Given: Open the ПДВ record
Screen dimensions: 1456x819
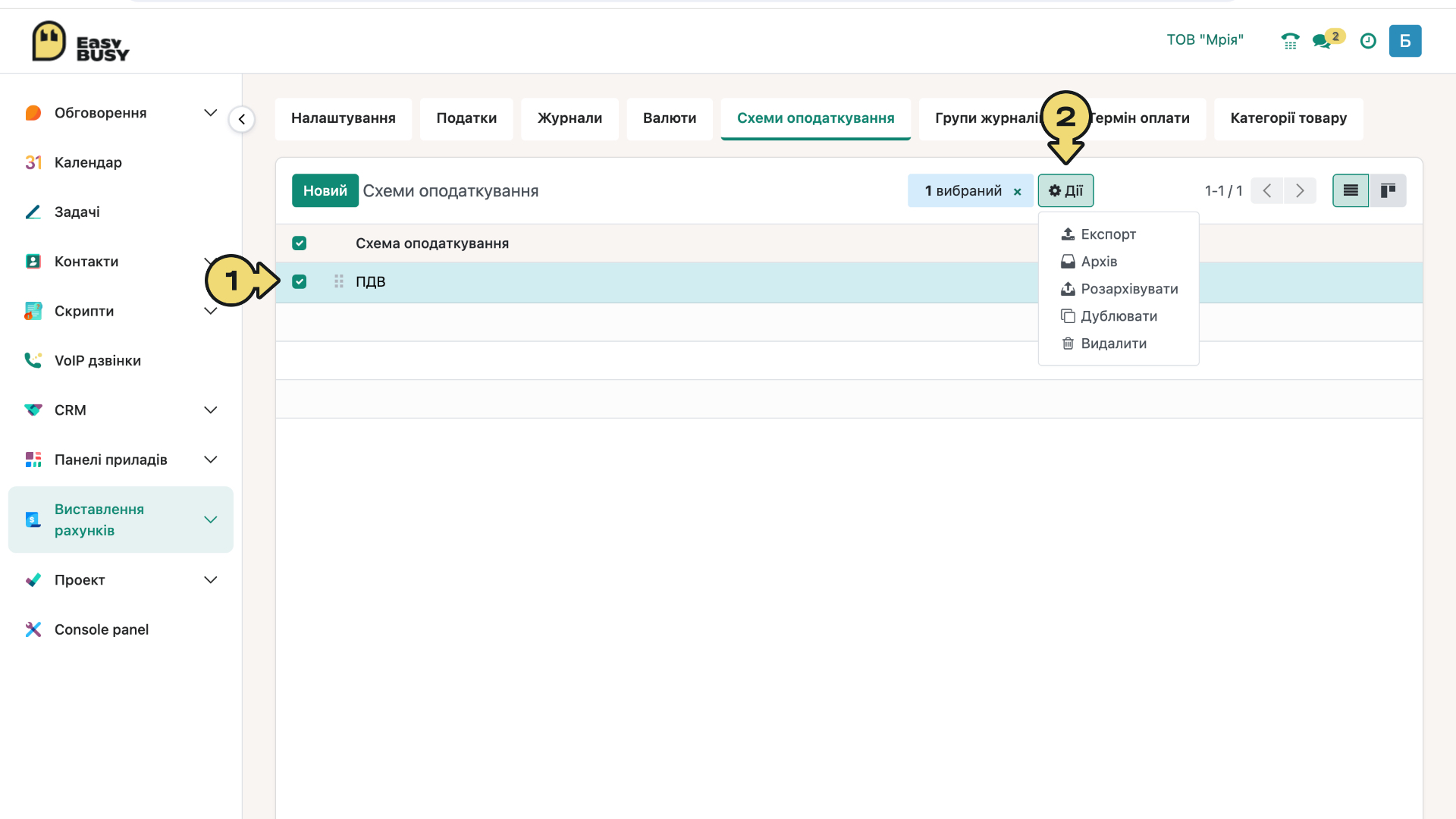Looking at the screenshot, I should click(x=371, y=281).
